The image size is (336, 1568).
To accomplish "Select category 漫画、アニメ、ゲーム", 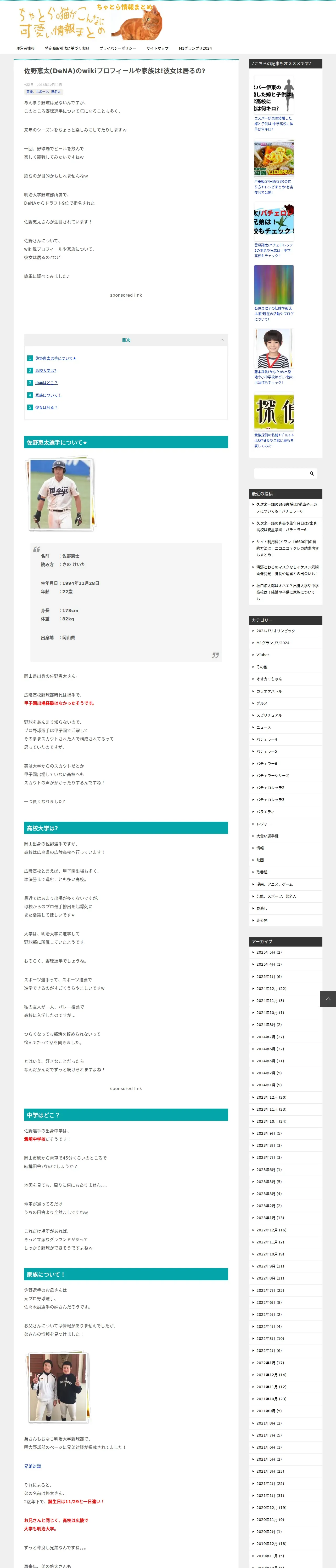I will click(x=275, y=884).
